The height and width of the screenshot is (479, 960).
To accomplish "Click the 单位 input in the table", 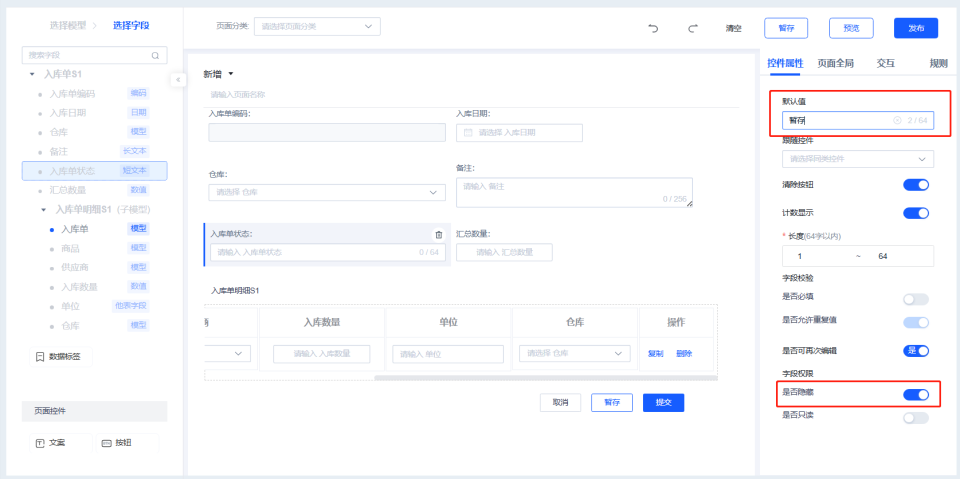I will pos(448,353).
